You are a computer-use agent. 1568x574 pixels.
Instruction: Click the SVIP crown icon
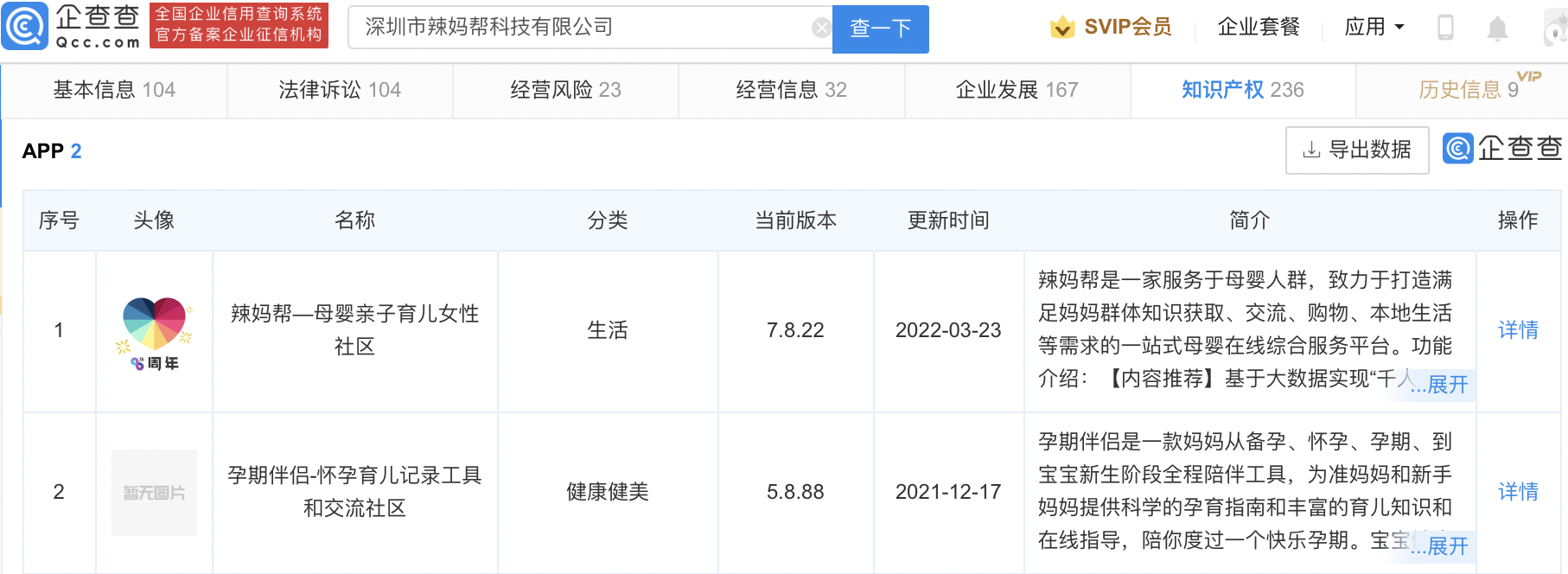coord(1062,28)
